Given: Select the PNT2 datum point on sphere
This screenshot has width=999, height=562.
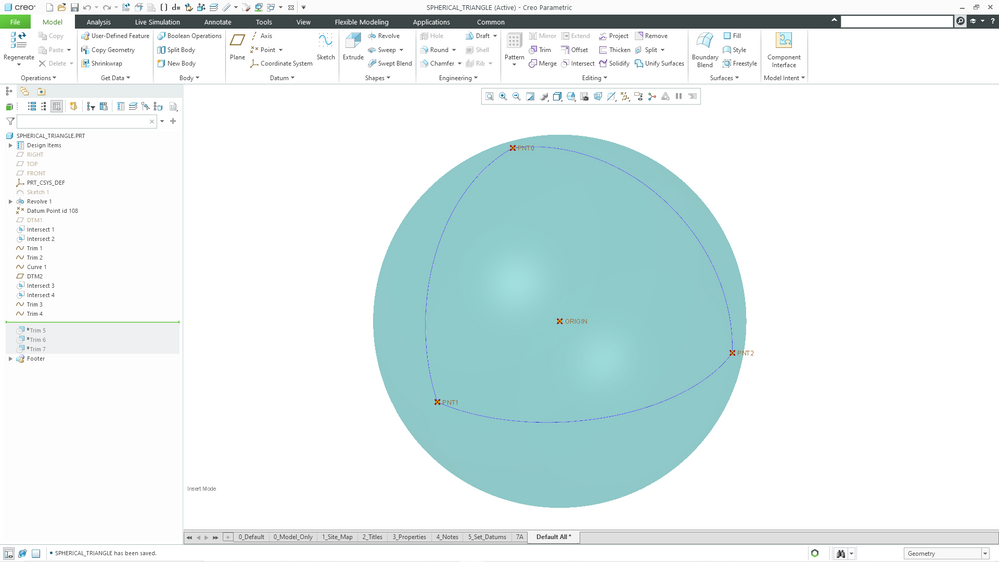Looking at the screenshot, I should click(733, 352).
